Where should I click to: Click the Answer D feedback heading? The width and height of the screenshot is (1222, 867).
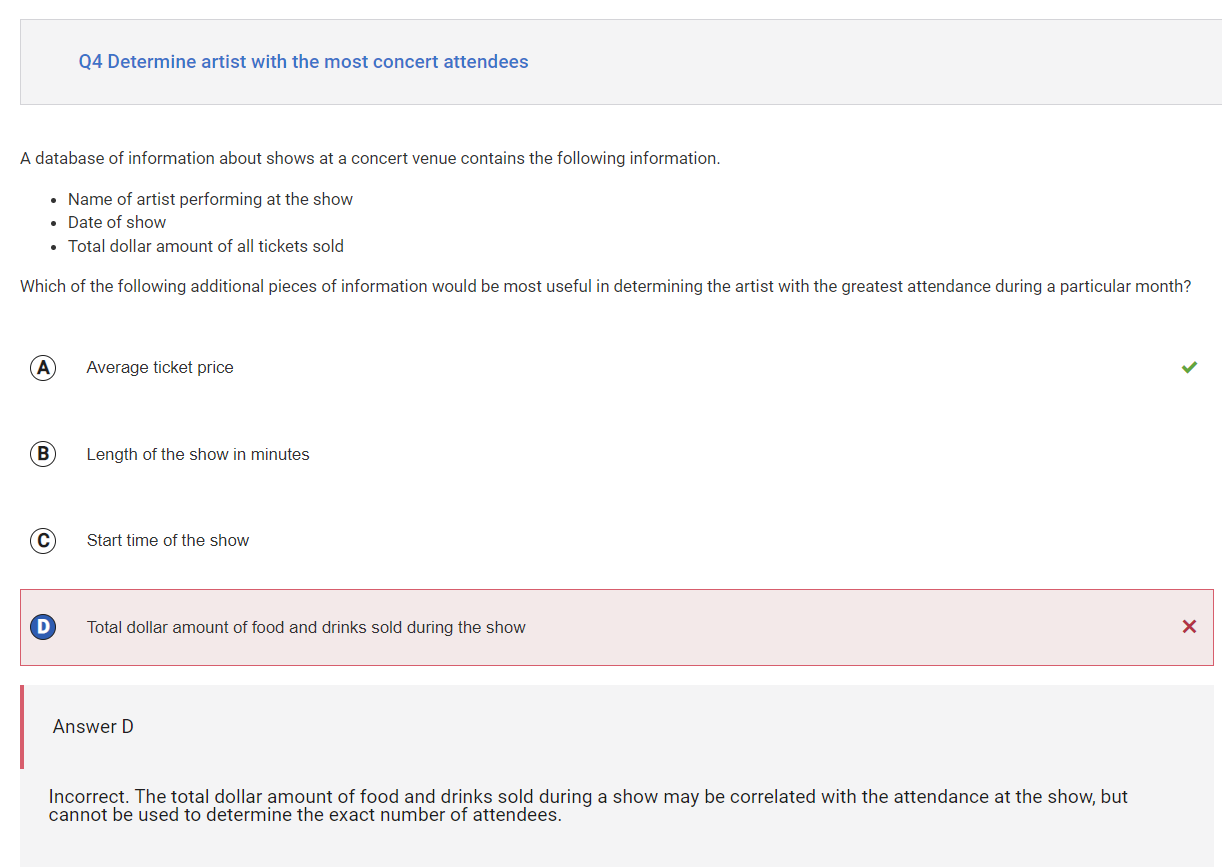pos(93,727)
